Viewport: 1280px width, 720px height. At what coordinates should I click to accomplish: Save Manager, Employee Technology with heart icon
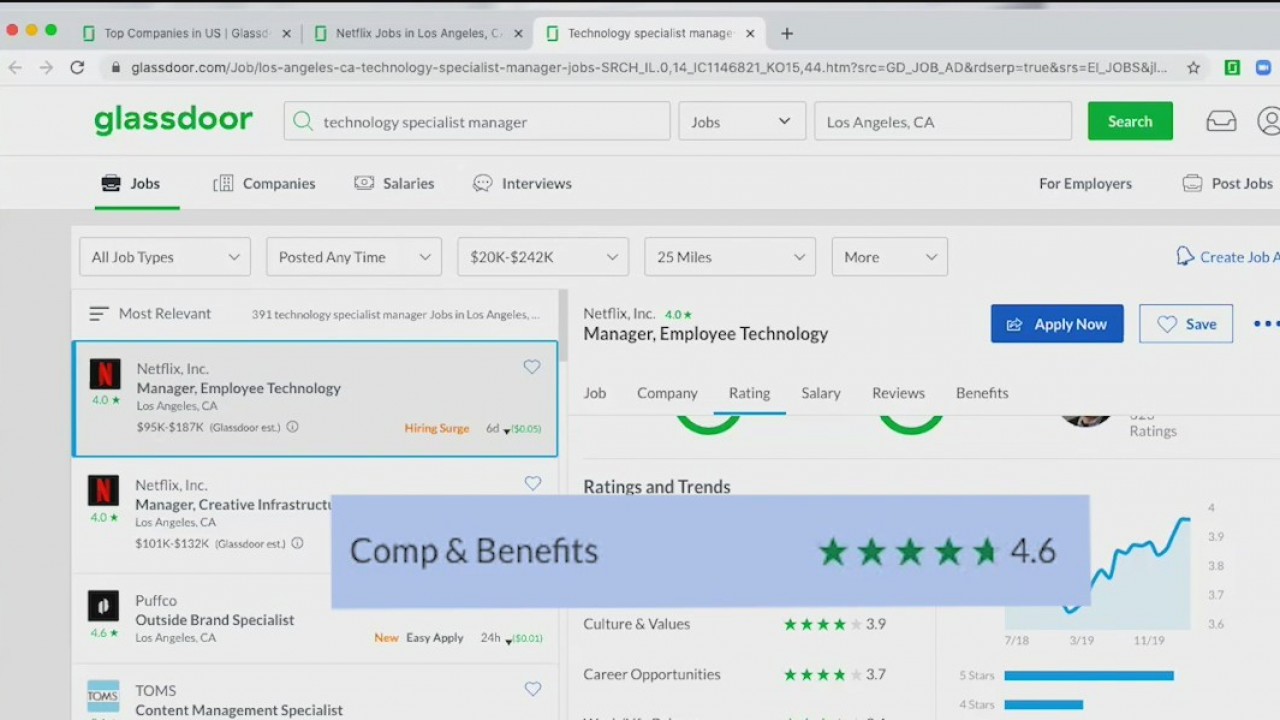click(532, 367)
